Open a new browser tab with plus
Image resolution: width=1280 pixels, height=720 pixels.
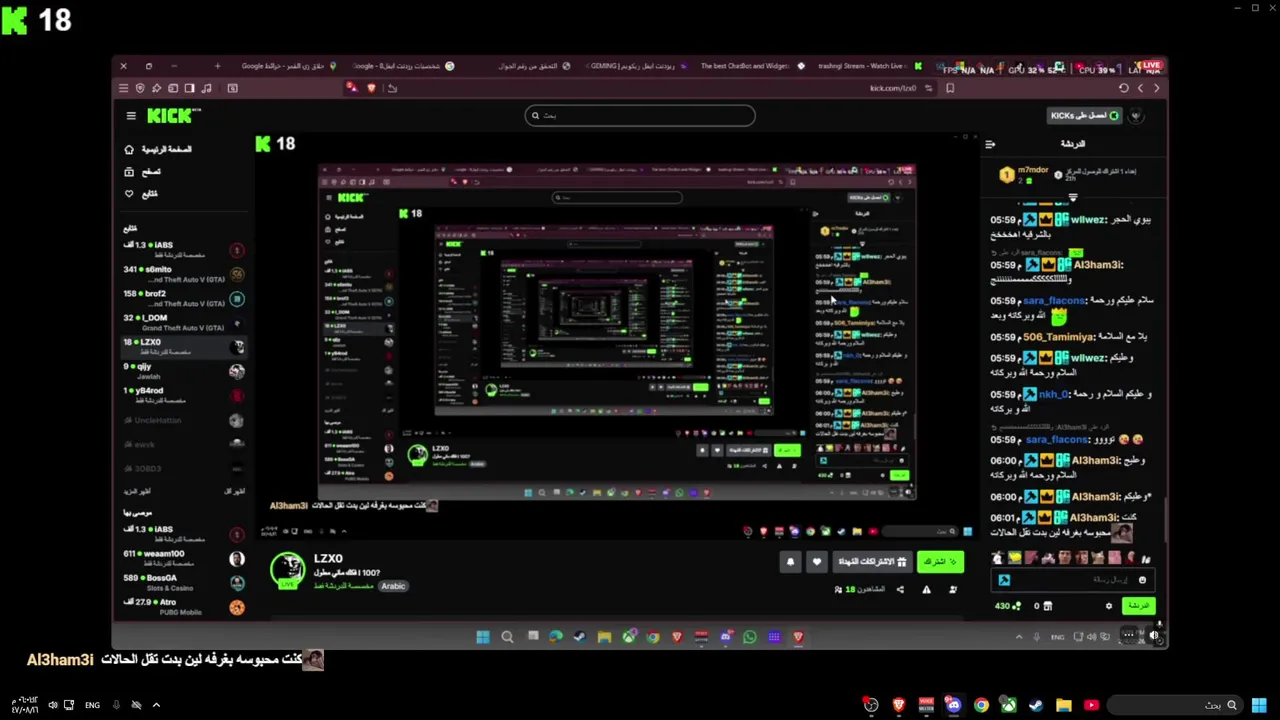pos(217,66)
